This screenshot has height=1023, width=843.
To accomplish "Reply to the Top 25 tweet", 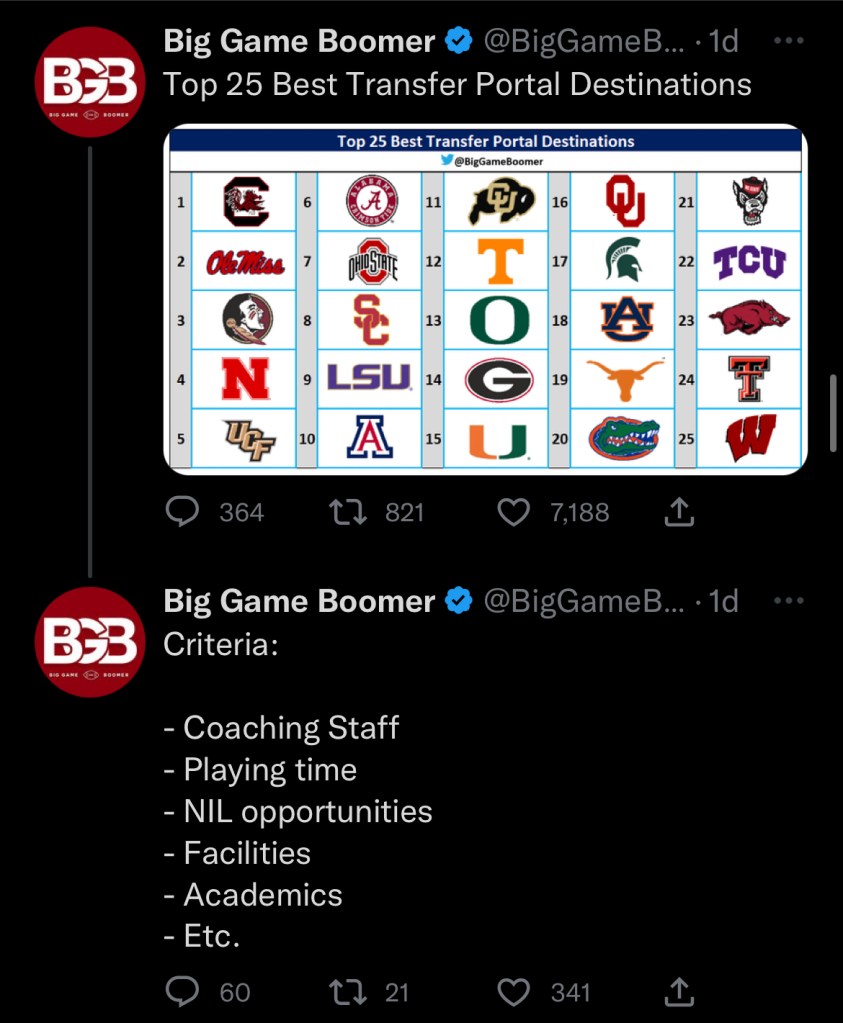I will click(x=182, y=513).
